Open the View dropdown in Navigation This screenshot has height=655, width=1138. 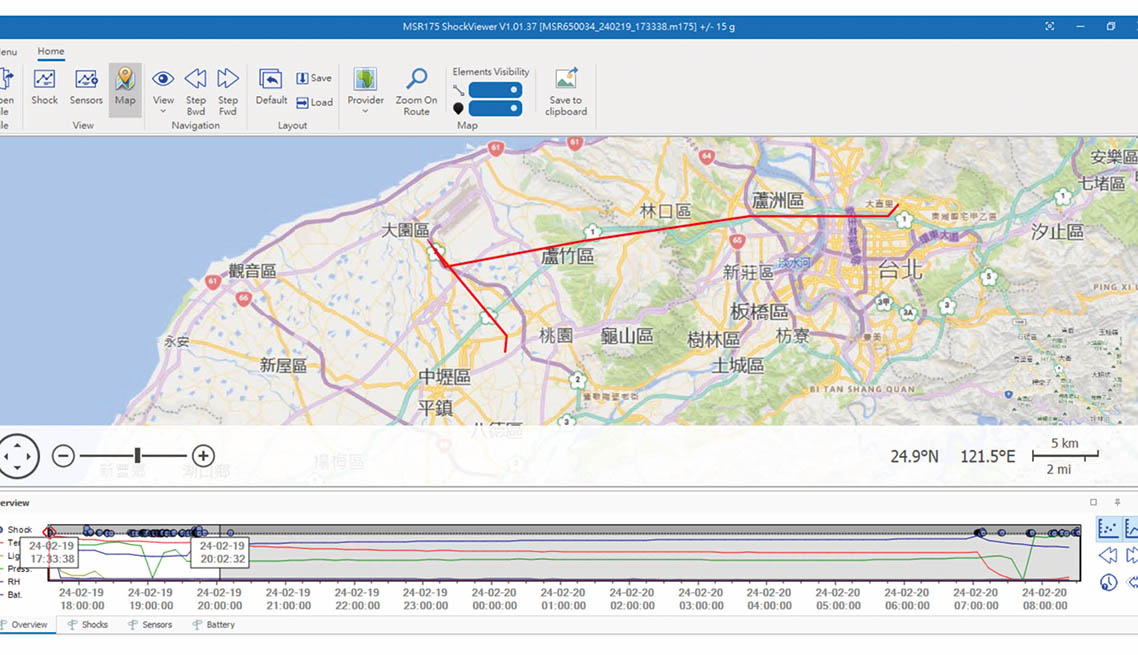coord(163,91)
